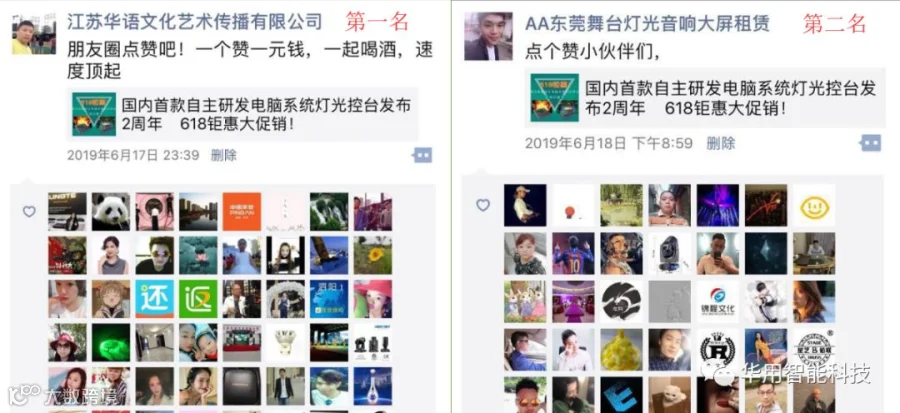Viewport: 900px width, 413px height.
Task: Open comment menu on left post
Action: pos(422,155)
